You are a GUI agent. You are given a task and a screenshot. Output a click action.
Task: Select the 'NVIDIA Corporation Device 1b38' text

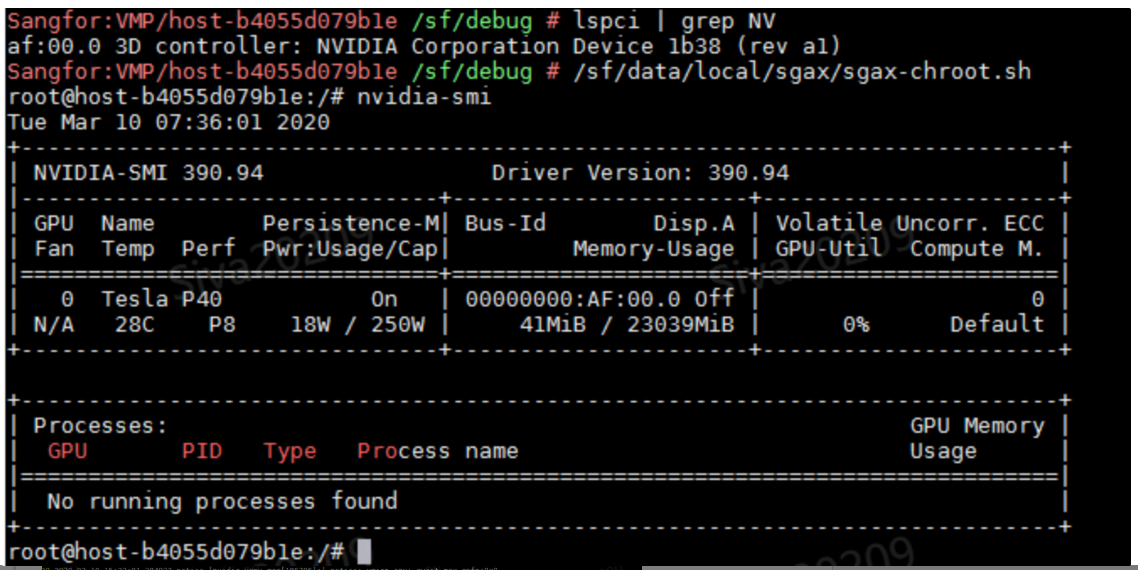[x=518, y=47]
